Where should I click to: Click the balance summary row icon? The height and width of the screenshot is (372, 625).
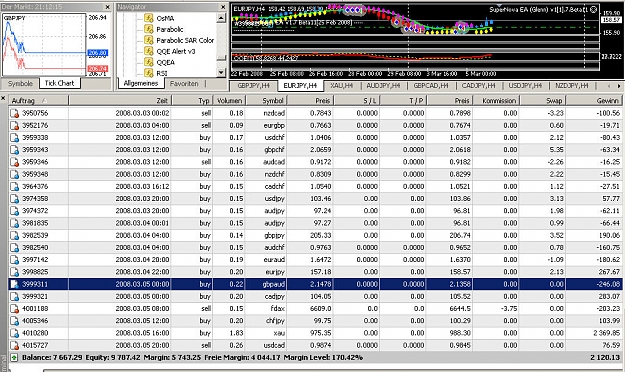[14, 358]
